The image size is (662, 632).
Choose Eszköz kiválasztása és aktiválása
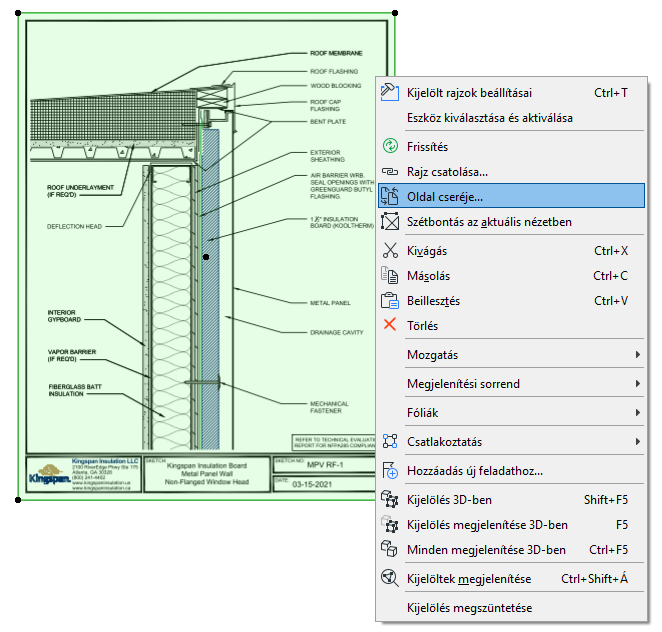coord(489,118)
